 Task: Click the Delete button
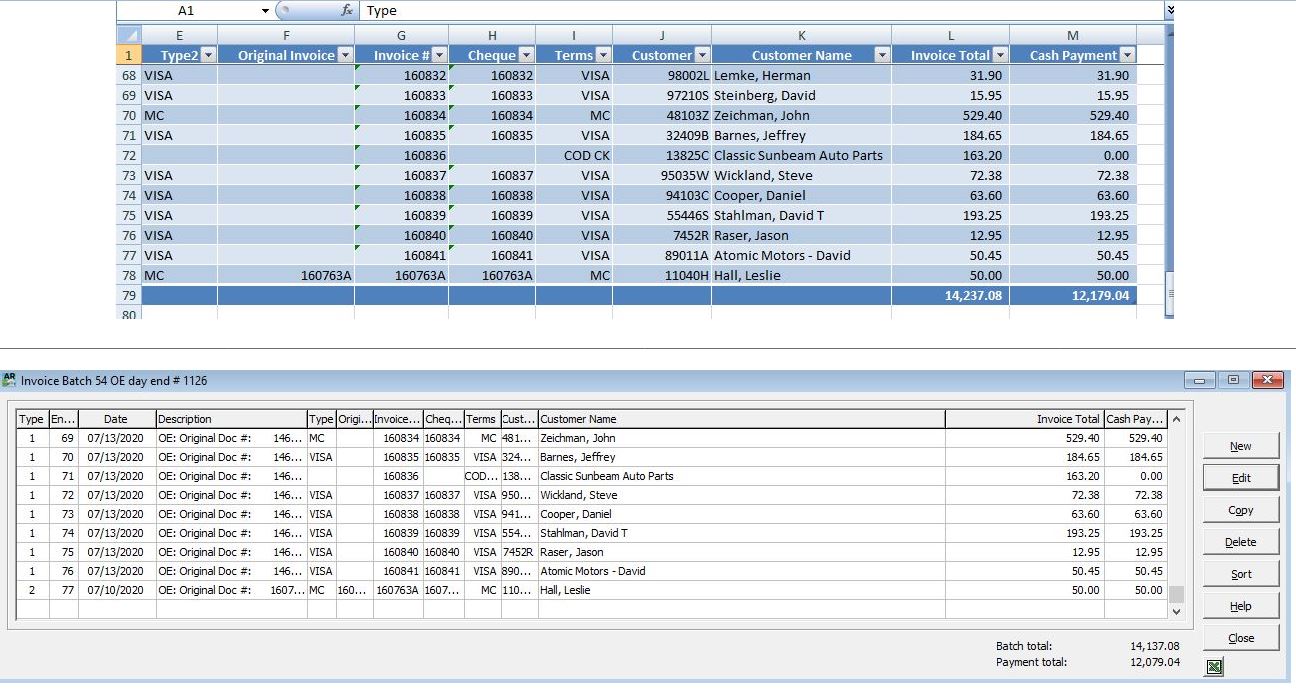point(1240,542)
